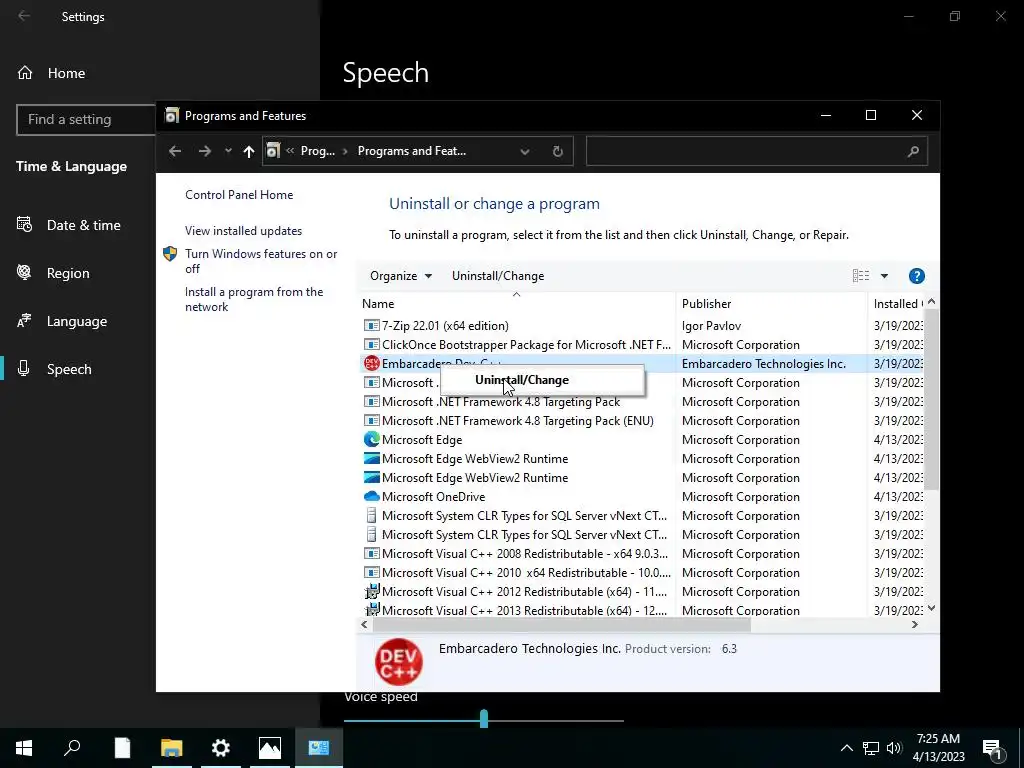Open the blank document taskbar icon

[x=122, y=748]
